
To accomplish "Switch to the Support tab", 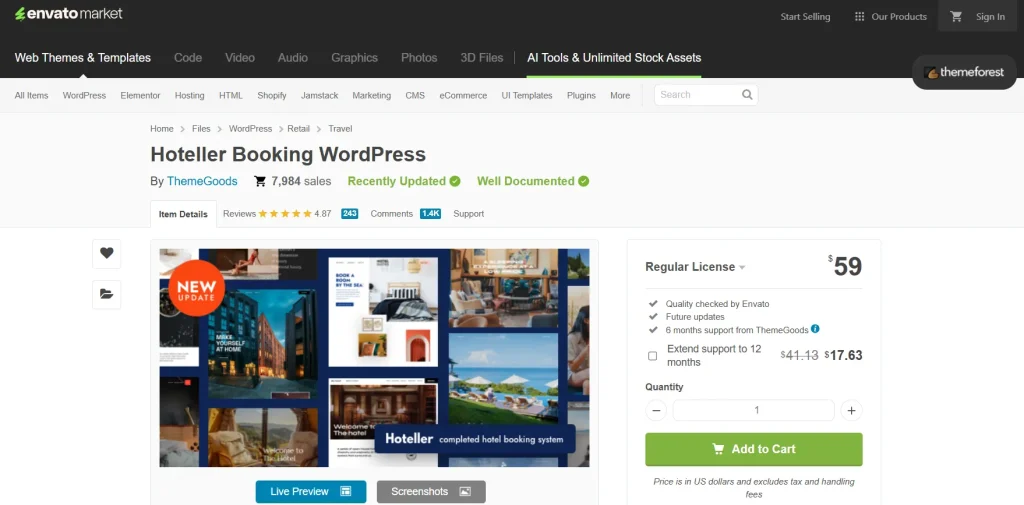I will 468,214.
